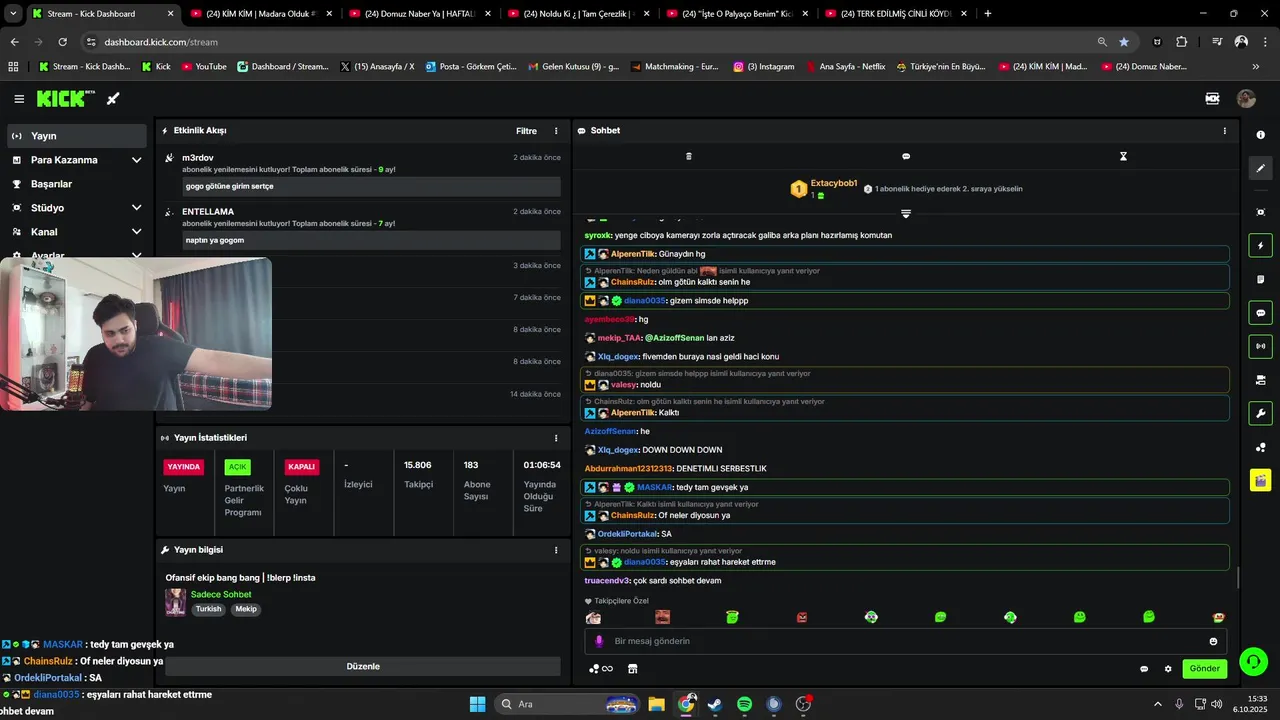The image size is (1280, 720).
Task: Click the Turkish tag
Action: pos(208,609)
